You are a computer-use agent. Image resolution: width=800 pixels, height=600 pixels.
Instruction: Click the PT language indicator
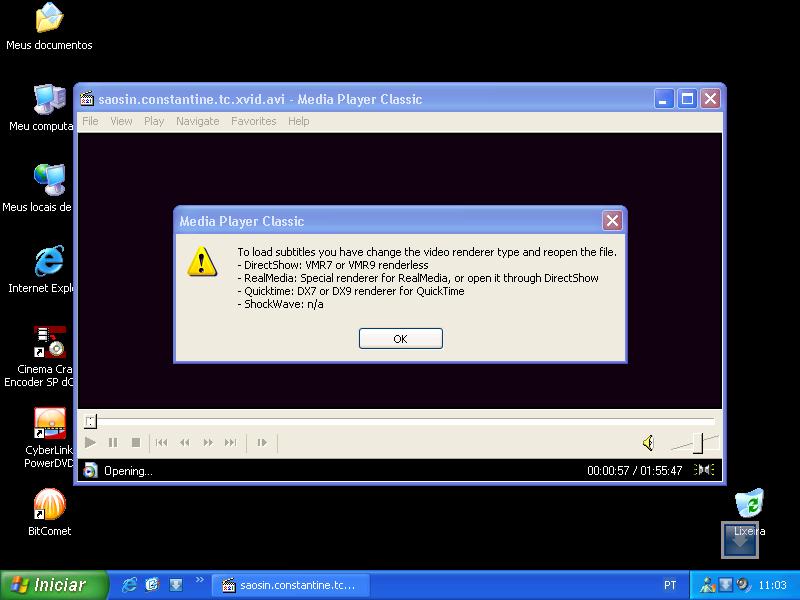[x=670, y=585]
